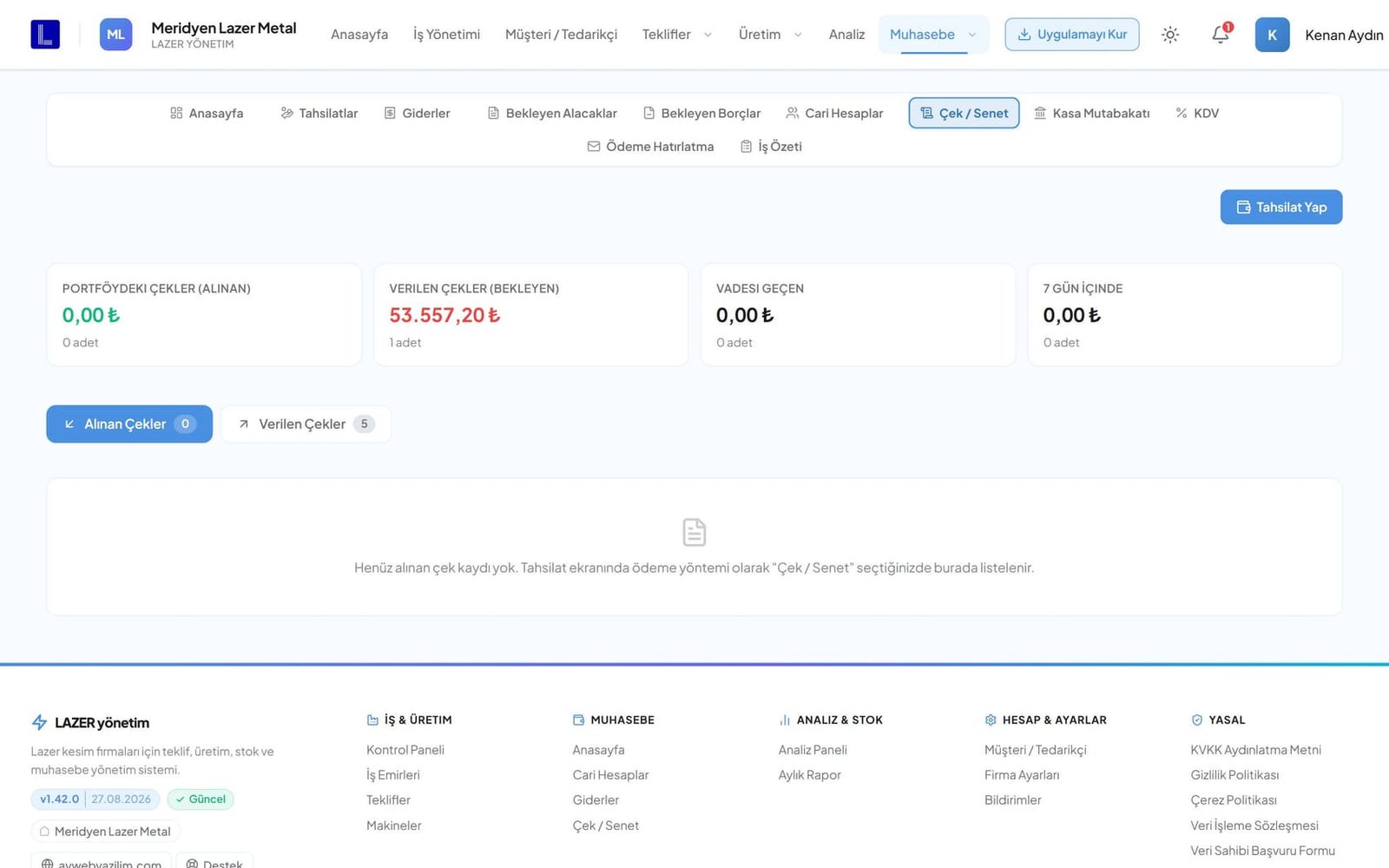The height and width of the screenshot is (868, 1389).
Task: Open footer link İş Emirleri
Action: pyautogui.click(x=393, y=775)
